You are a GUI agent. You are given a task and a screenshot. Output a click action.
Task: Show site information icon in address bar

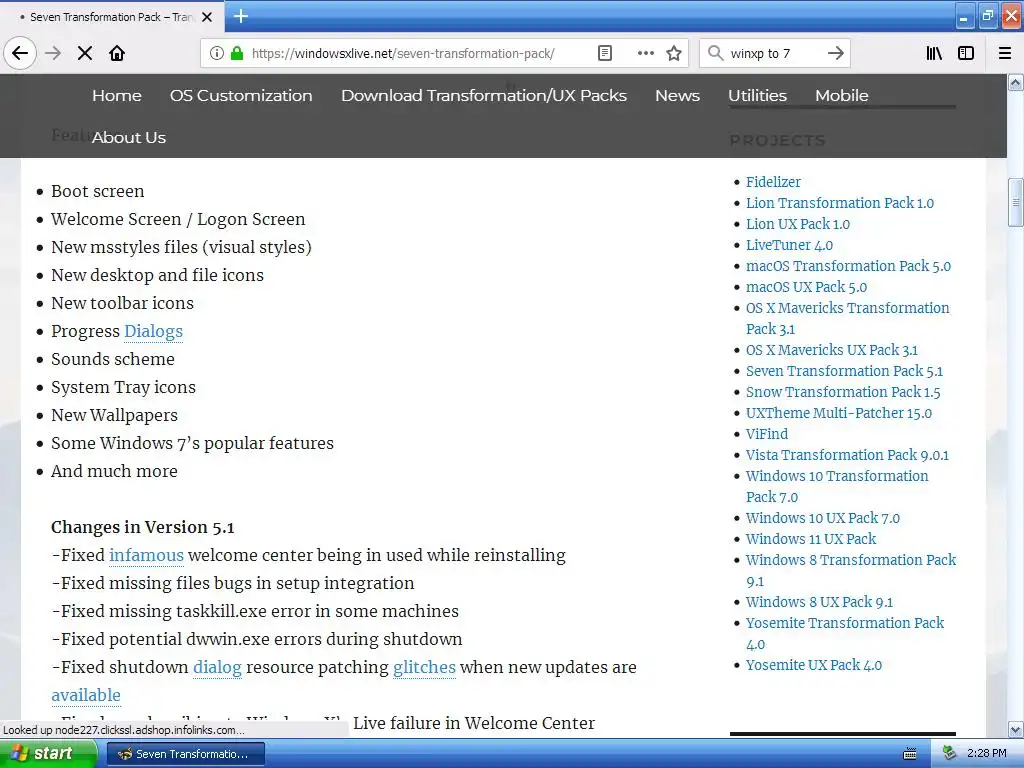pos(217,53)
